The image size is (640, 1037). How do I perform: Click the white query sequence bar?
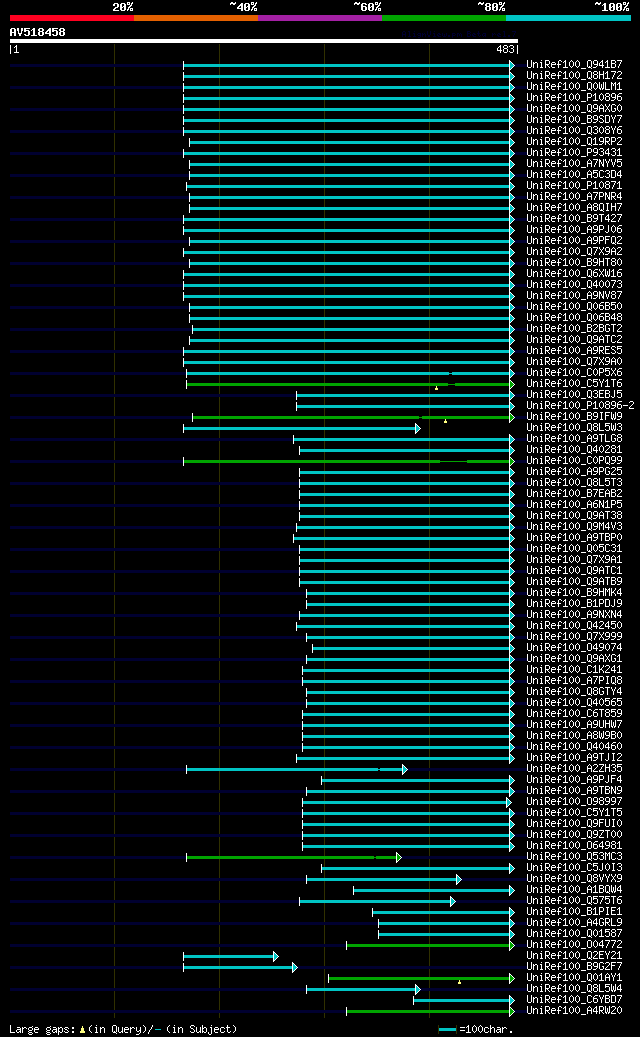pyautogui.click(x=264, y=40)
